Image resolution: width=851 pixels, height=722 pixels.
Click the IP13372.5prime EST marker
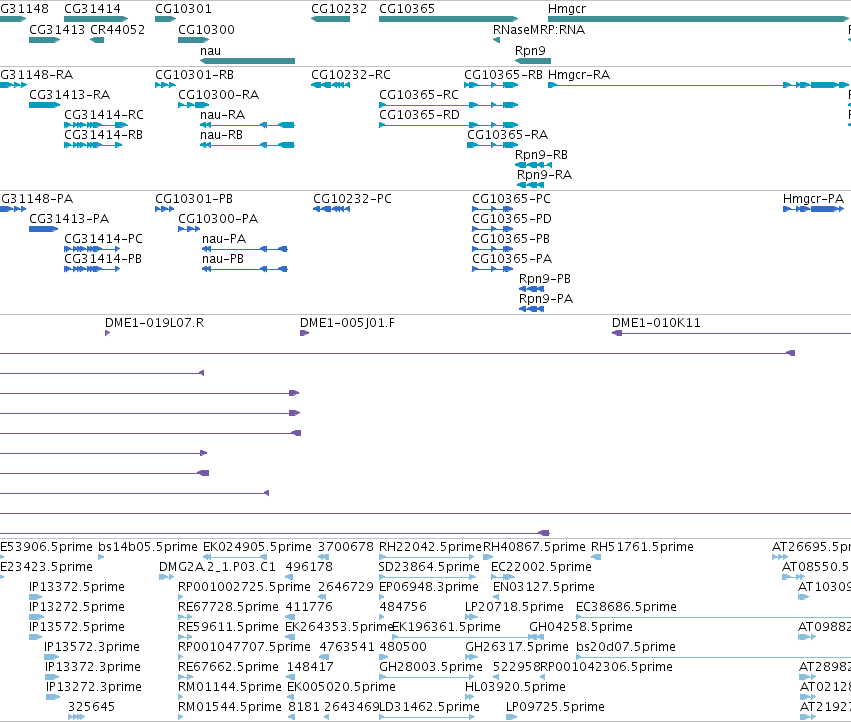36,597
